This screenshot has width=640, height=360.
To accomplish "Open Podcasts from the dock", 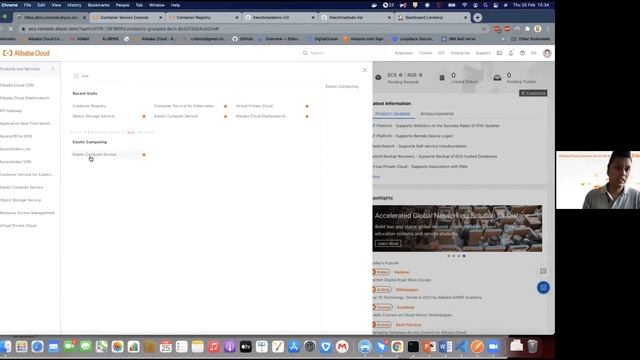I will [229, 347].
